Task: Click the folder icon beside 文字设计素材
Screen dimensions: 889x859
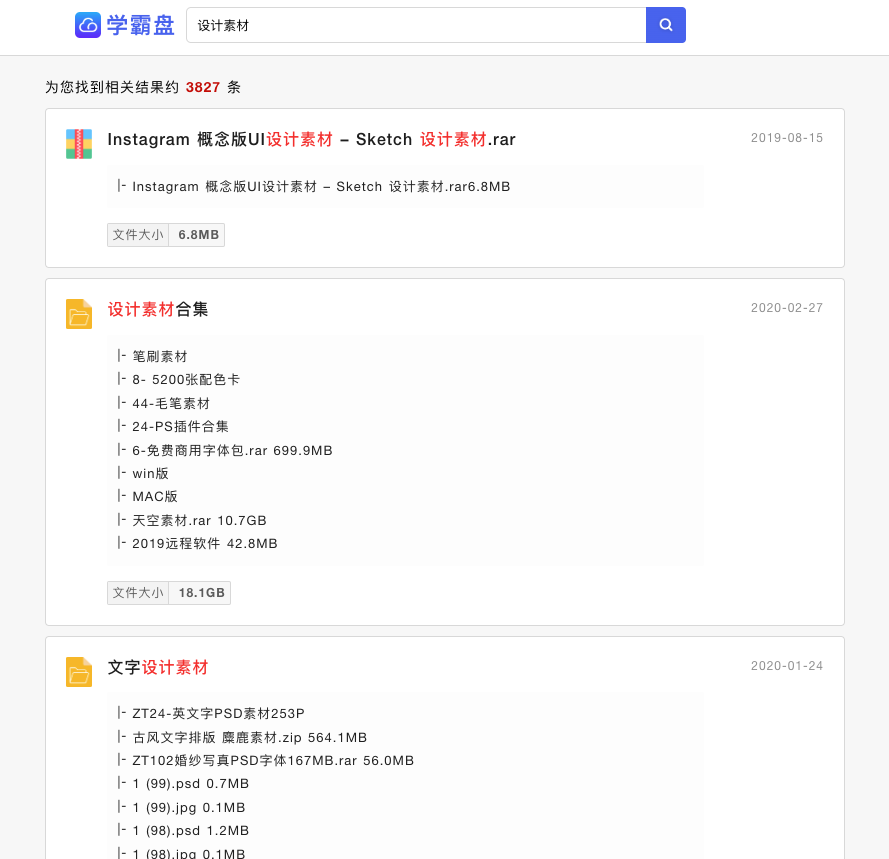Action: coord(79,672)
